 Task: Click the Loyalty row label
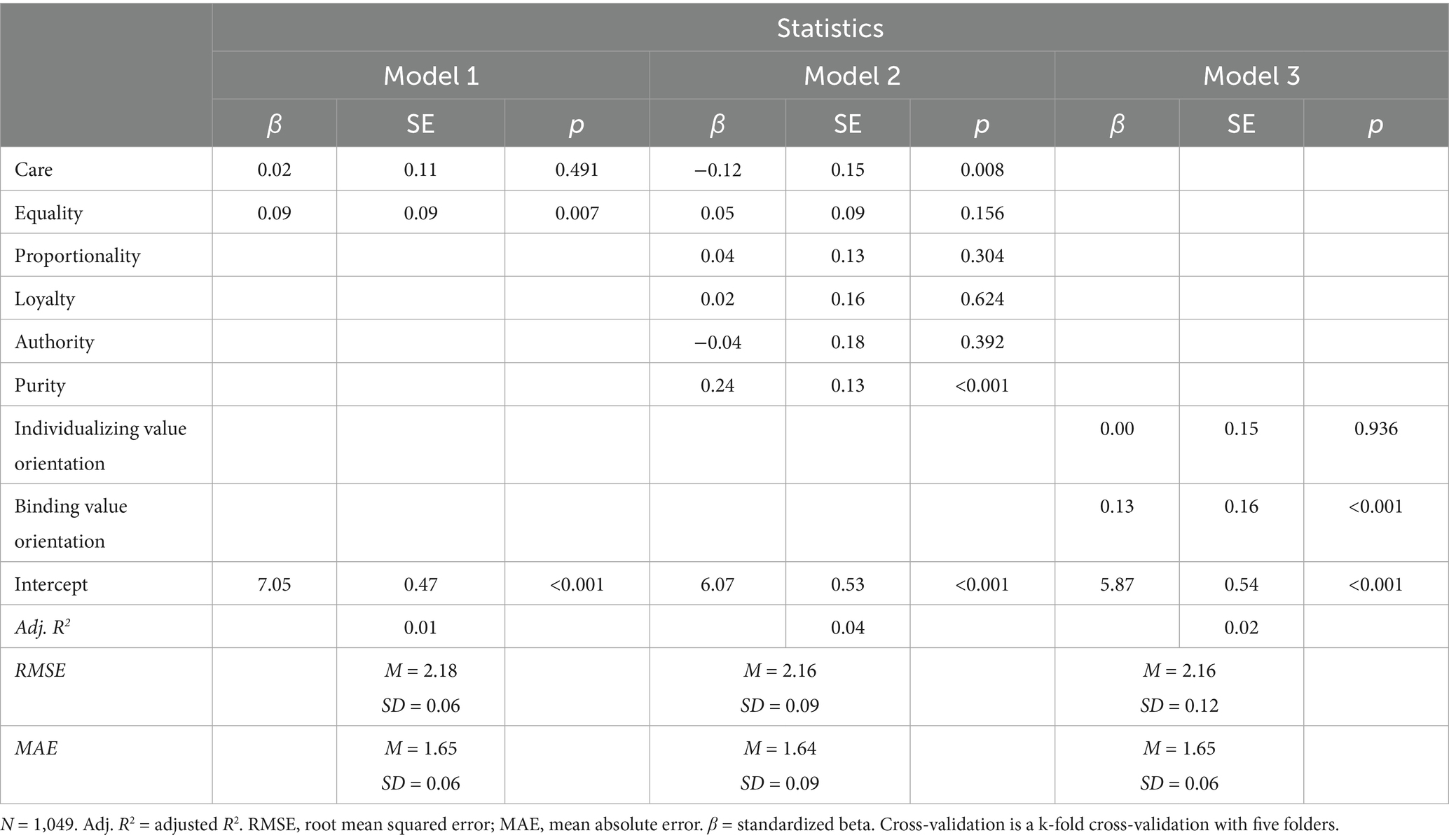[x=44, y=299]
